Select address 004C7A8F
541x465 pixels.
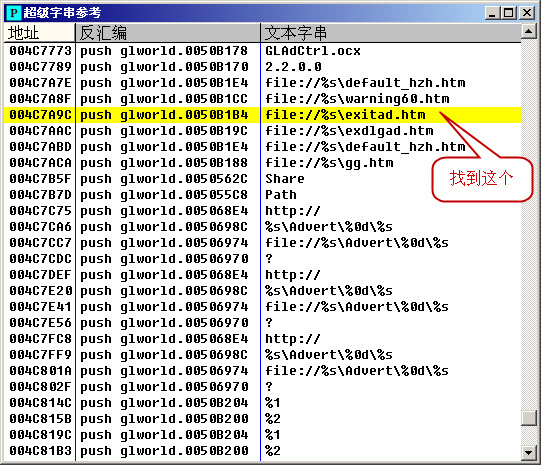point(40,99)
